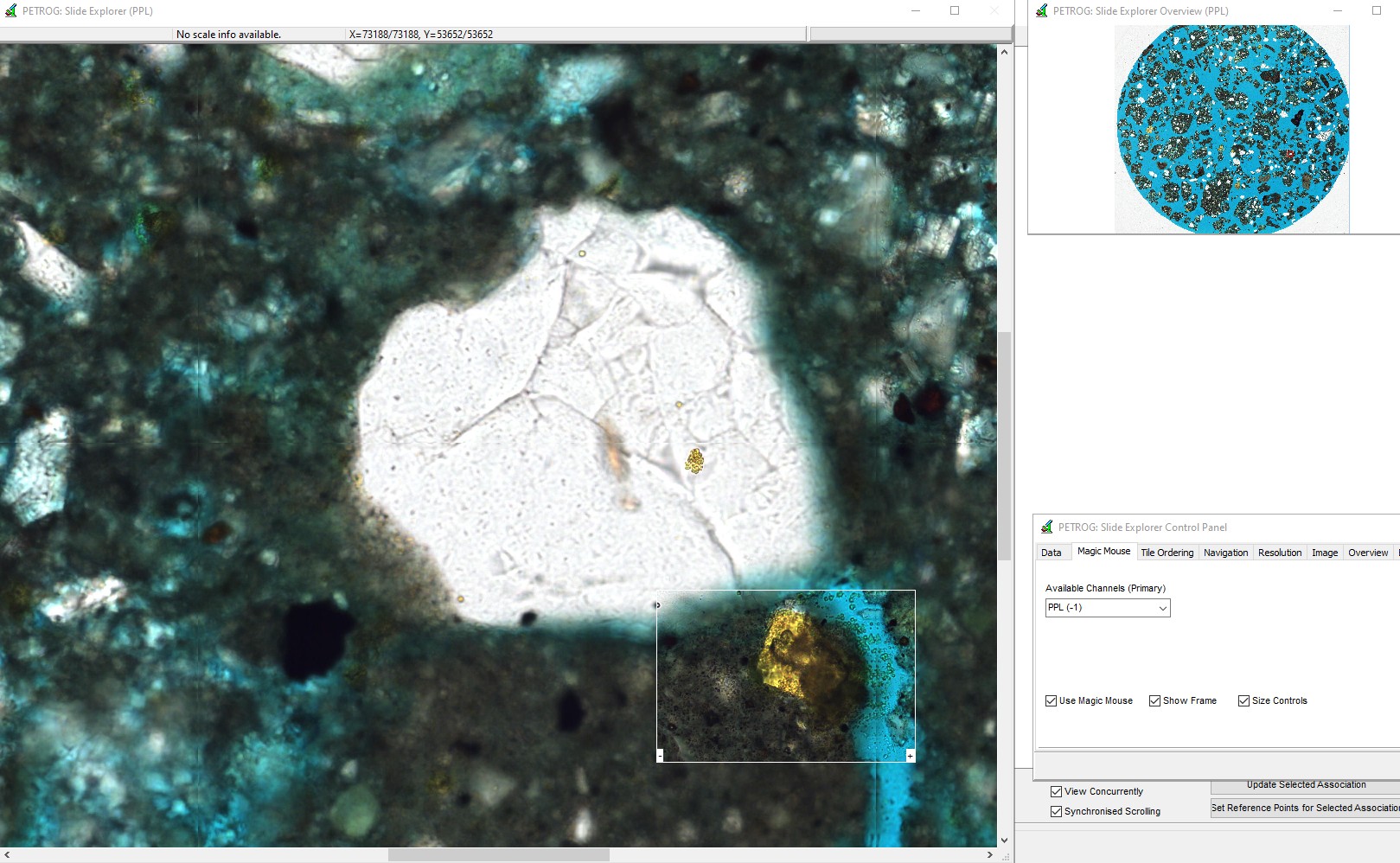Click the circular slide overview thumbnail
The height and width of the screenshot is (863, 1400).
click(1232, 129)
